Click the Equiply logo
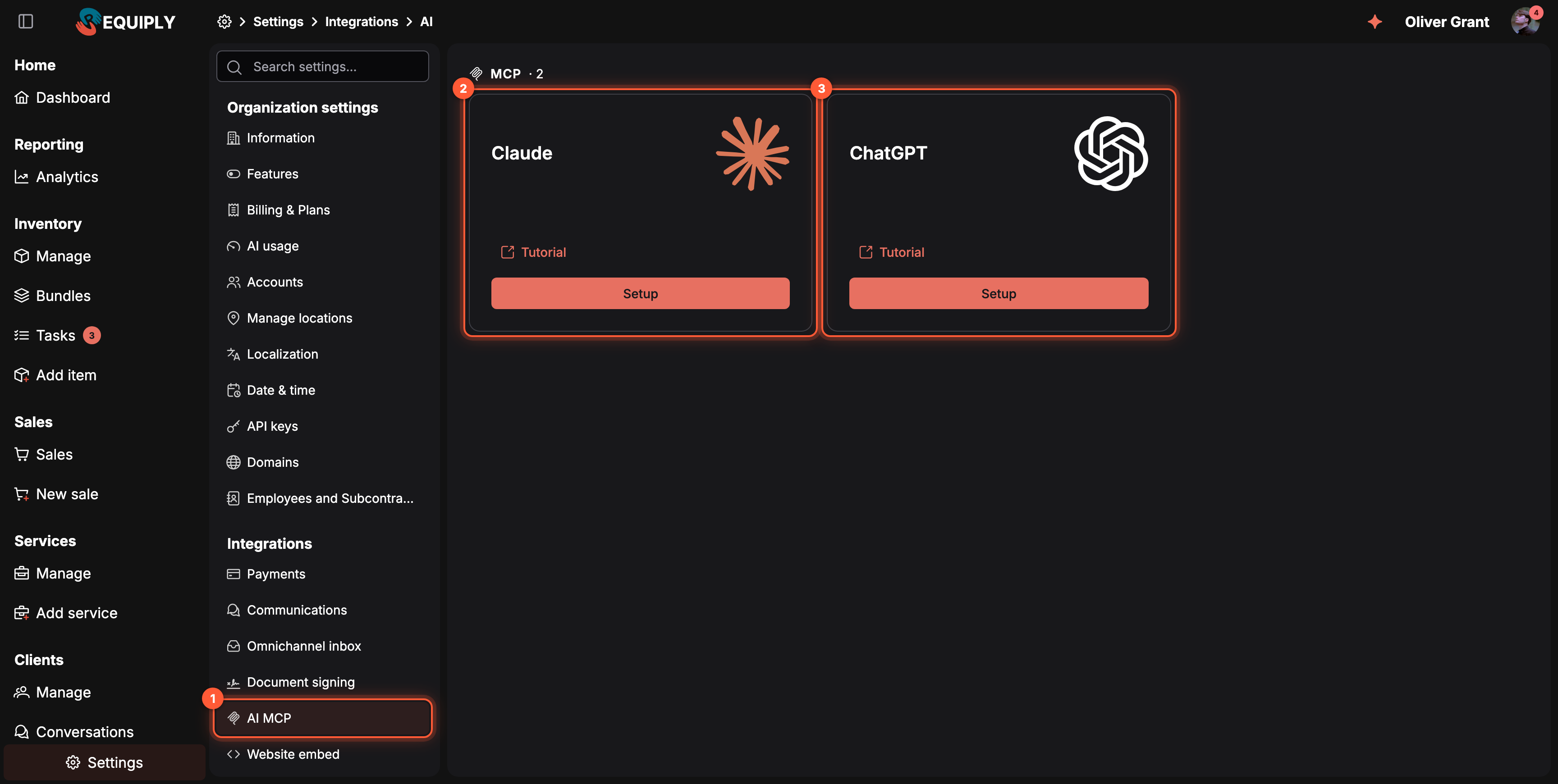This screenshot has height=784, width=1558. click(125, 22)
